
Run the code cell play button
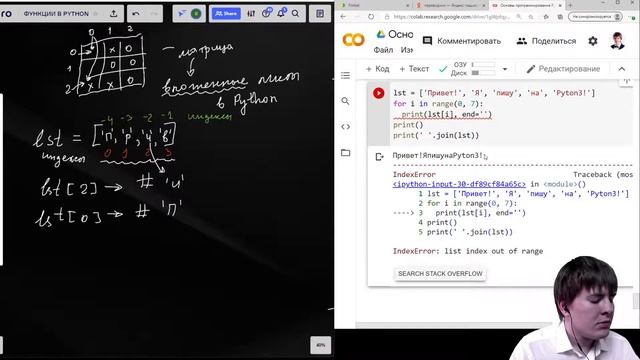378,93
